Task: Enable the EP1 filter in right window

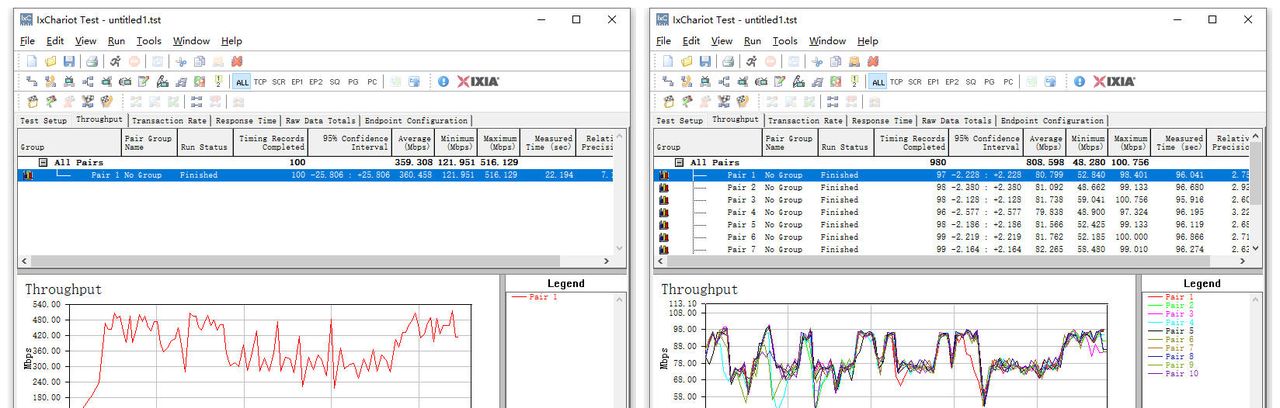Action: tap(933, 82)
